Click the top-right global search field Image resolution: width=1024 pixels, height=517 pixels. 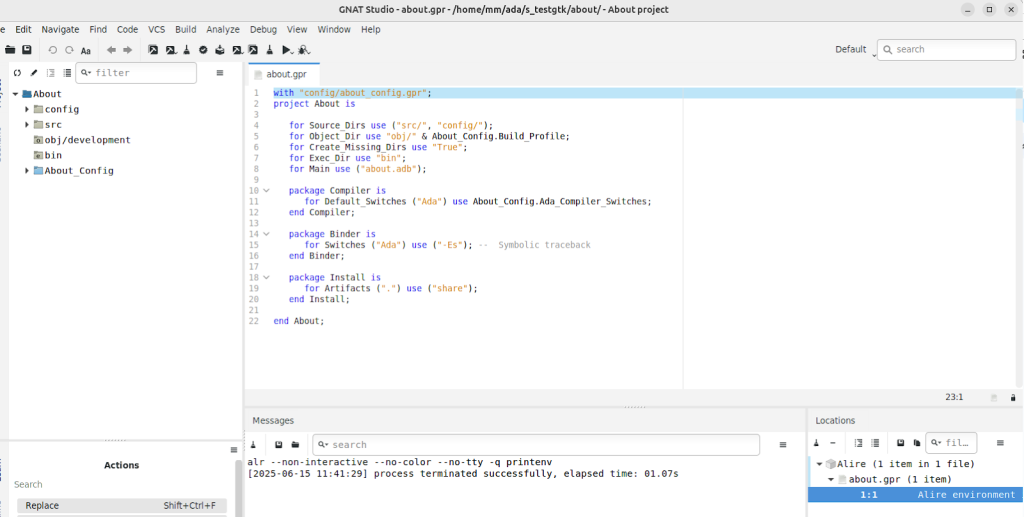pyautogui.click(x=946, y=50)
